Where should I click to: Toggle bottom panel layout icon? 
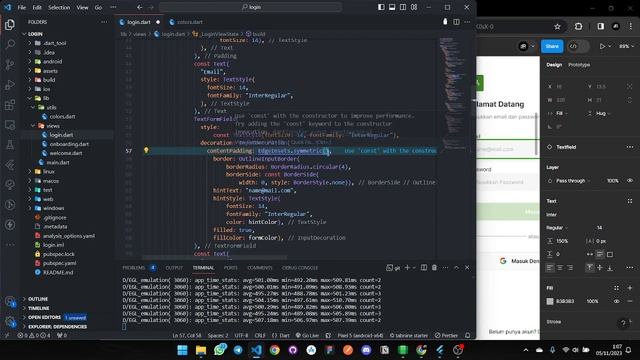click(x=392, y=7)
